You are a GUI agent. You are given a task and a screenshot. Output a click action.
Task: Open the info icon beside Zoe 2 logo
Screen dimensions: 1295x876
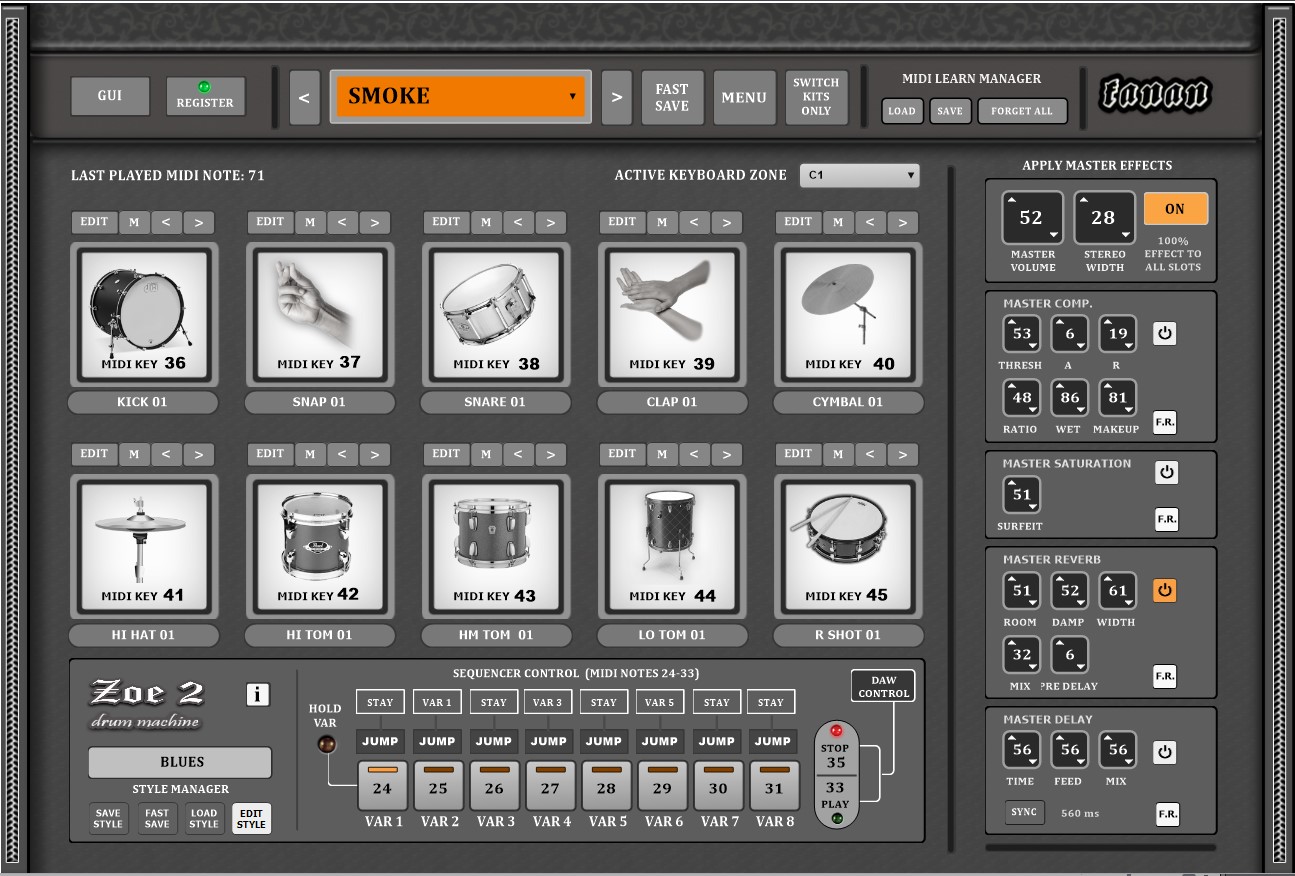click(x=257, y=694)
